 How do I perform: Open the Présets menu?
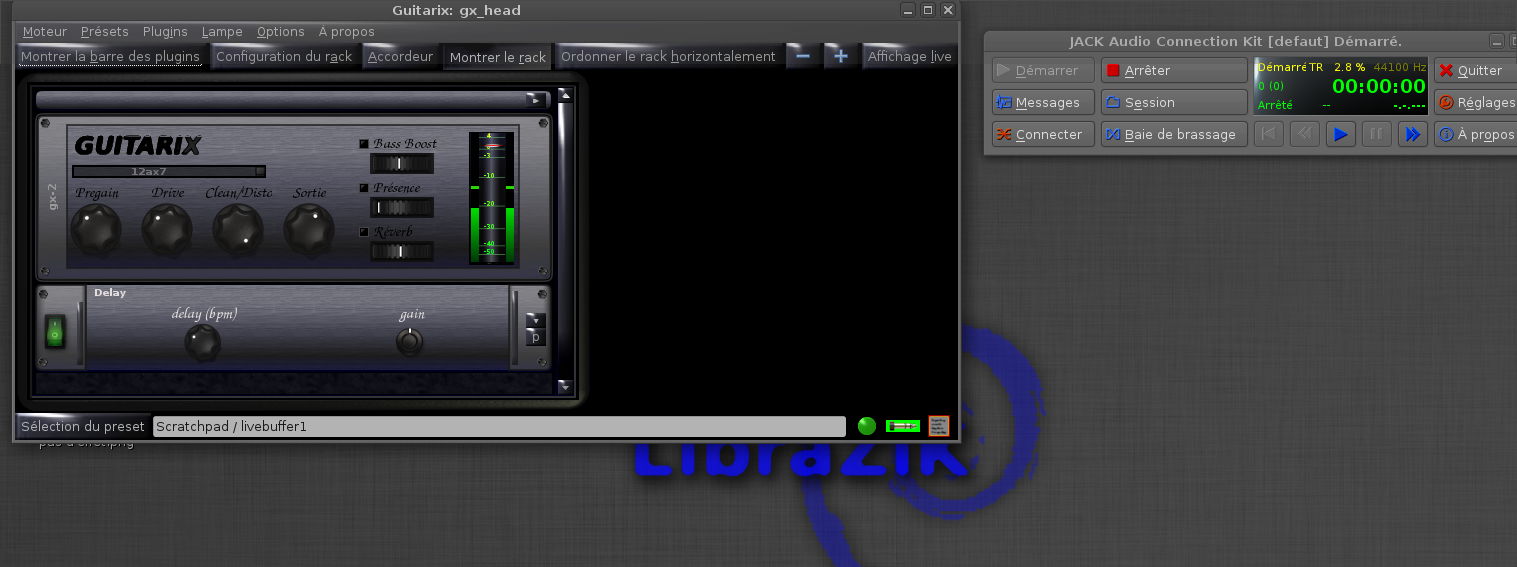click(105, 32)
